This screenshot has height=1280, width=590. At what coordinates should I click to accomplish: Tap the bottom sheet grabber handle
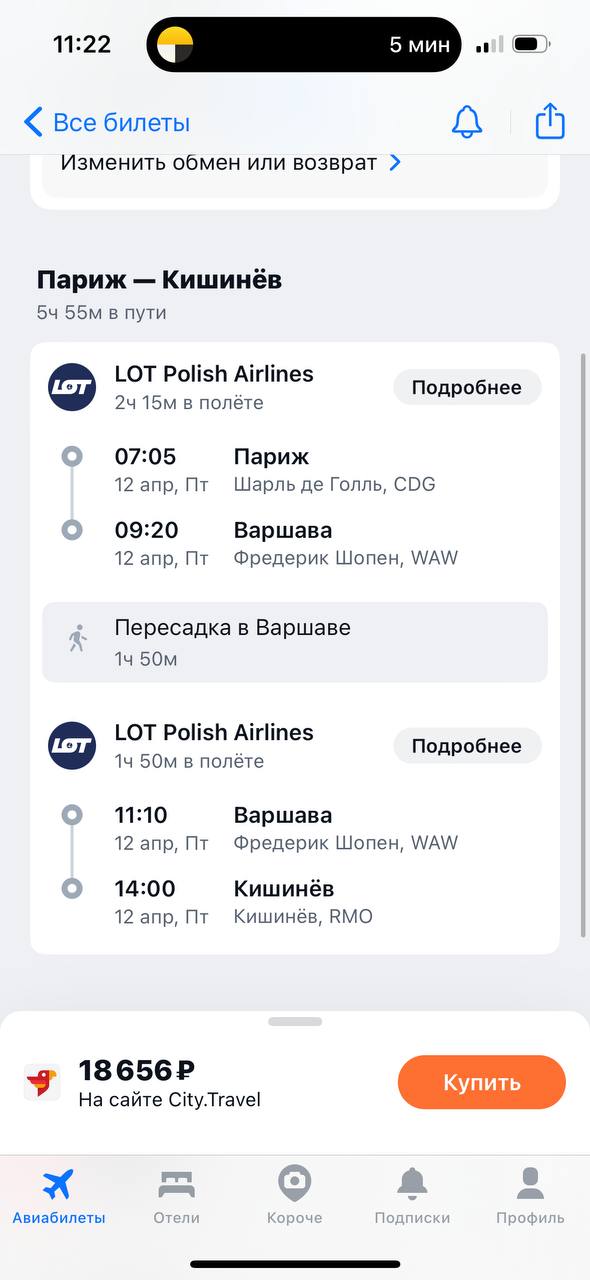click(x=295, y=1021)
